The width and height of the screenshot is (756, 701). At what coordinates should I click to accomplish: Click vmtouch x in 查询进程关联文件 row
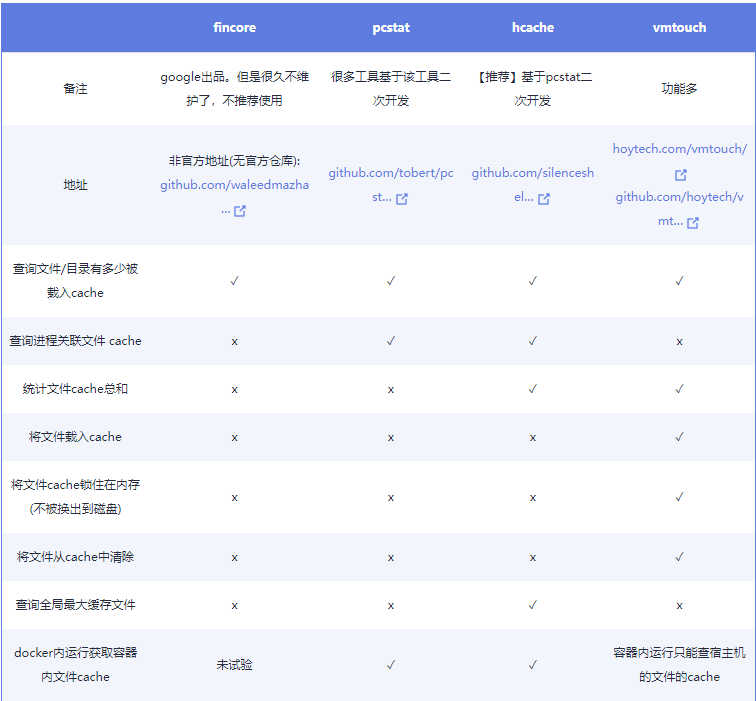tap(679, 342)
